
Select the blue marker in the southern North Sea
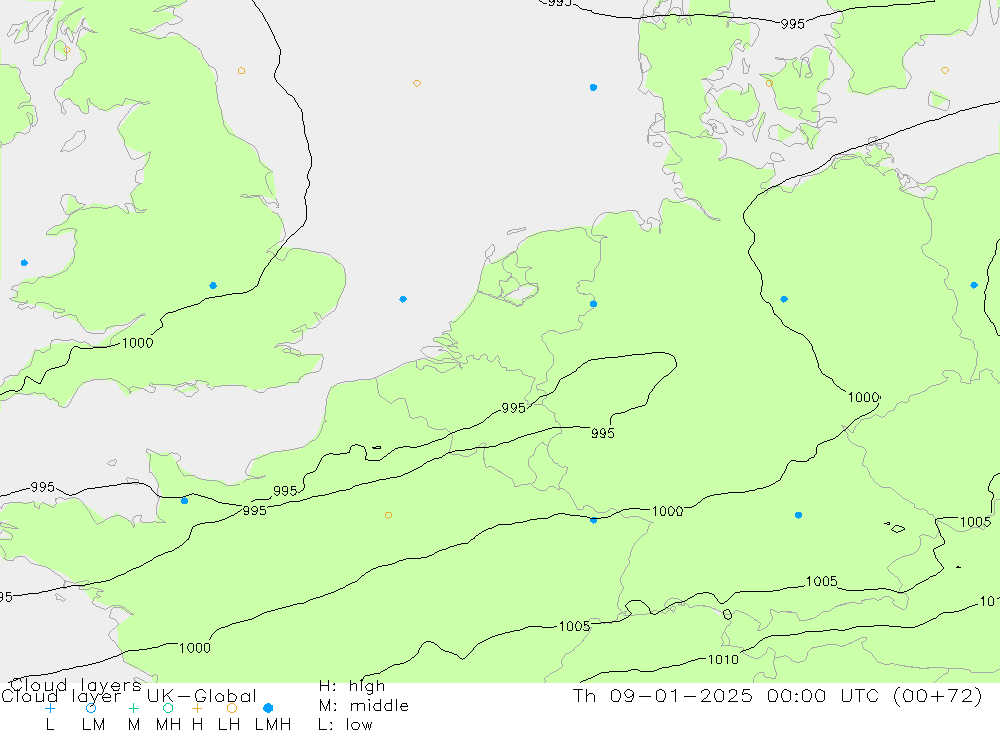click(403, 299)
